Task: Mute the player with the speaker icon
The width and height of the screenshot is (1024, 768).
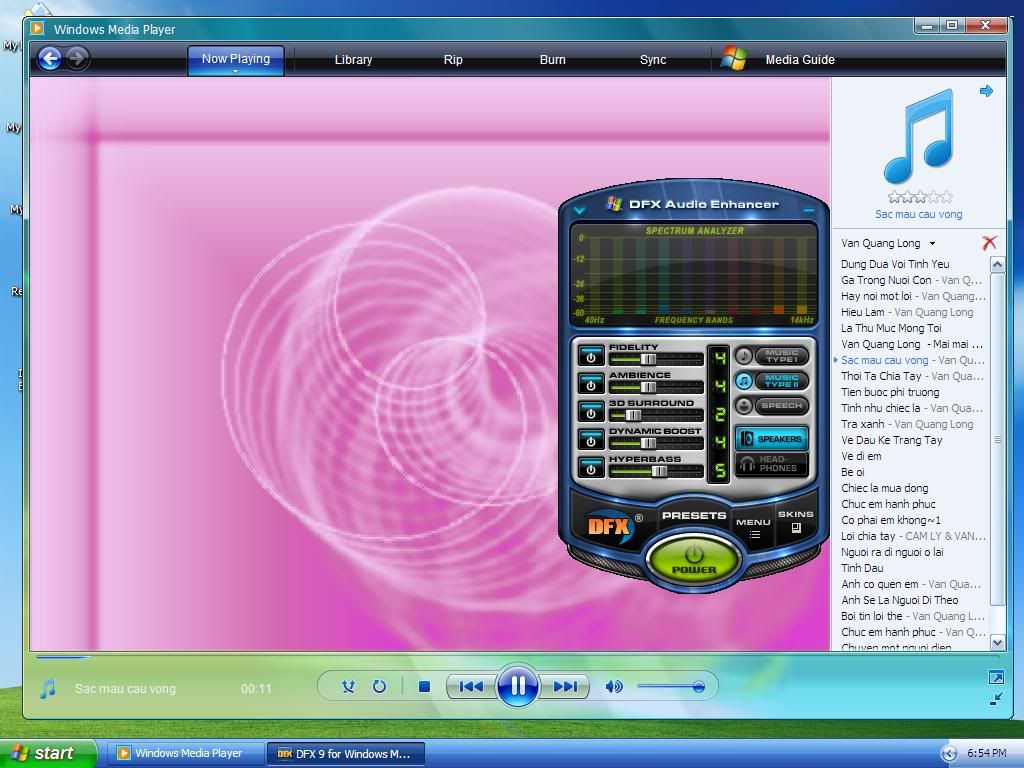Action: click(614, 686)
